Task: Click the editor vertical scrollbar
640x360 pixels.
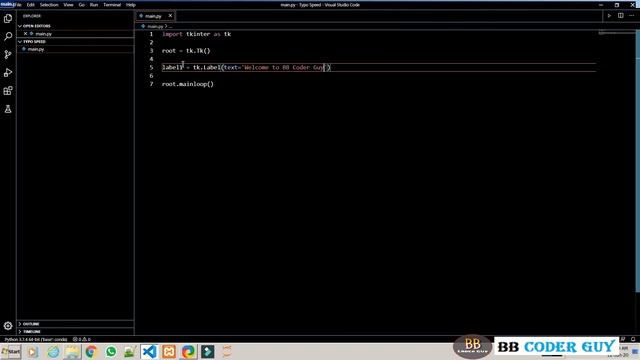Action: pos(638,161)
